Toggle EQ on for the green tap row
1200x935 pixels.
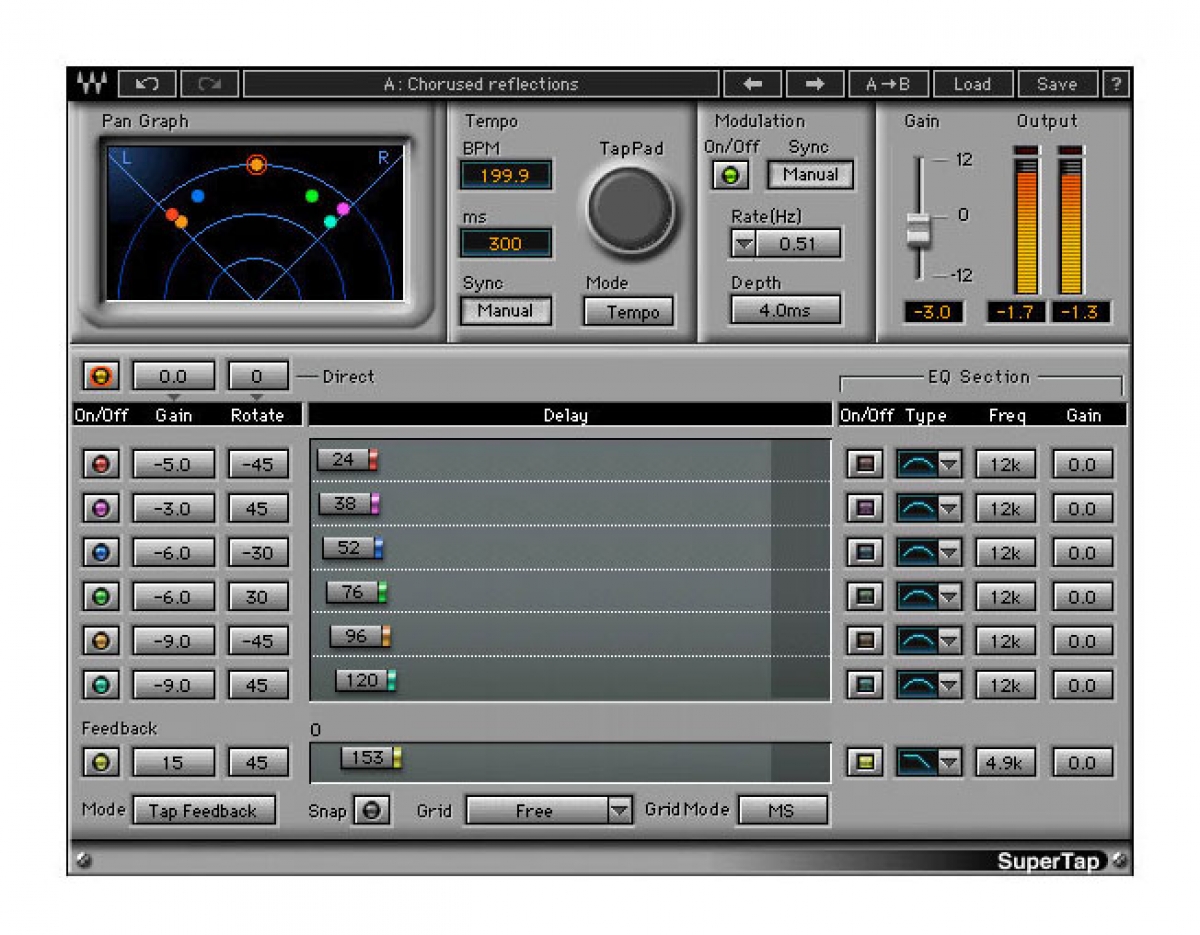(x=865, y=597)
